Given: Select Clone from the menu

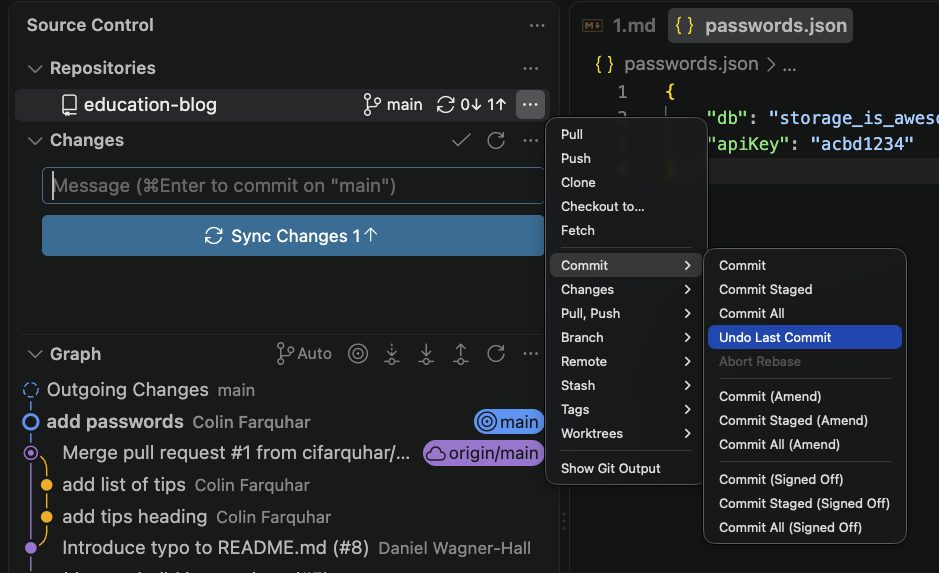Looking at the screenshot, I should coord(626,182).
